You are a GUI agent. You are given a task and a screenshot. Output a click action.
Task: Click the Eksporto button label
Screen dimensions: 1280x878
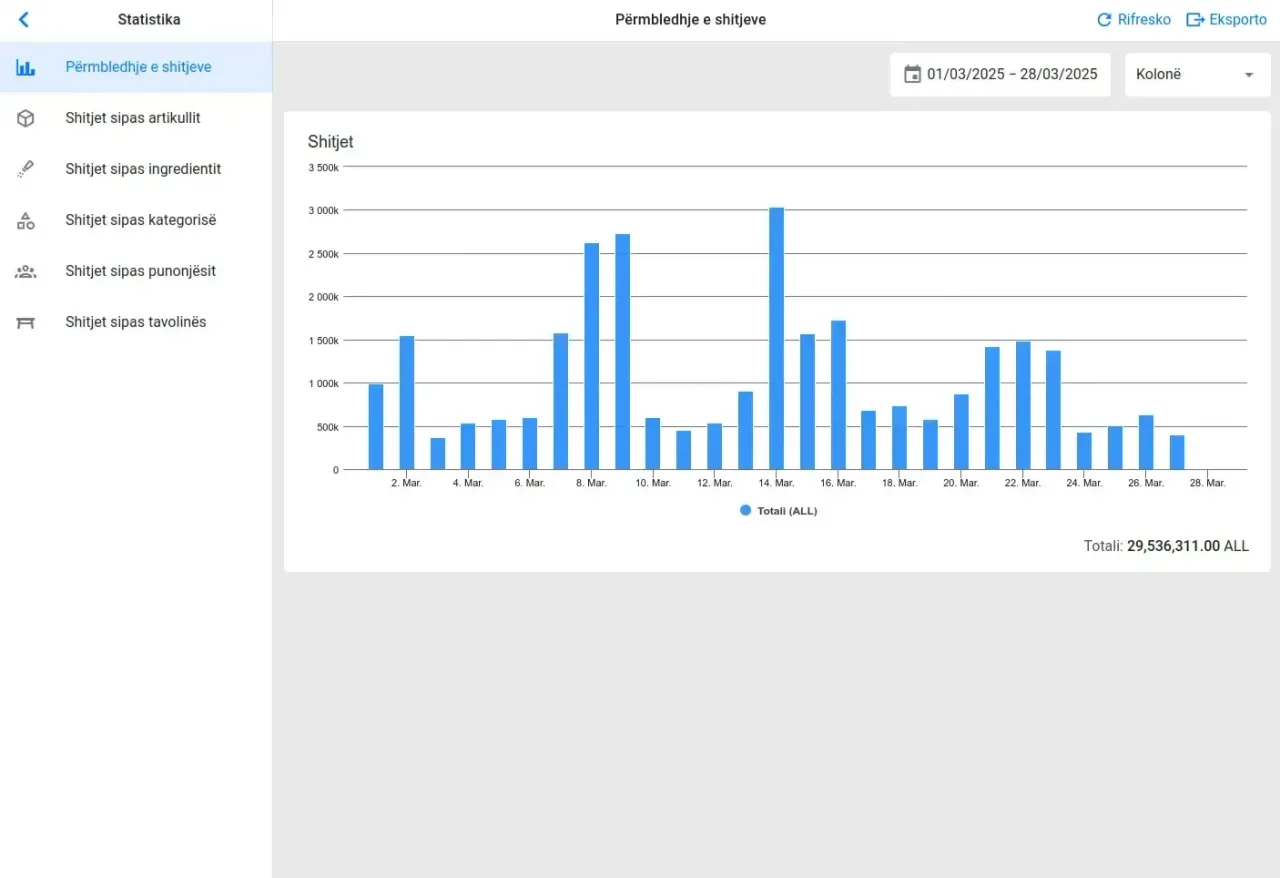click(x=1238, y=20)
